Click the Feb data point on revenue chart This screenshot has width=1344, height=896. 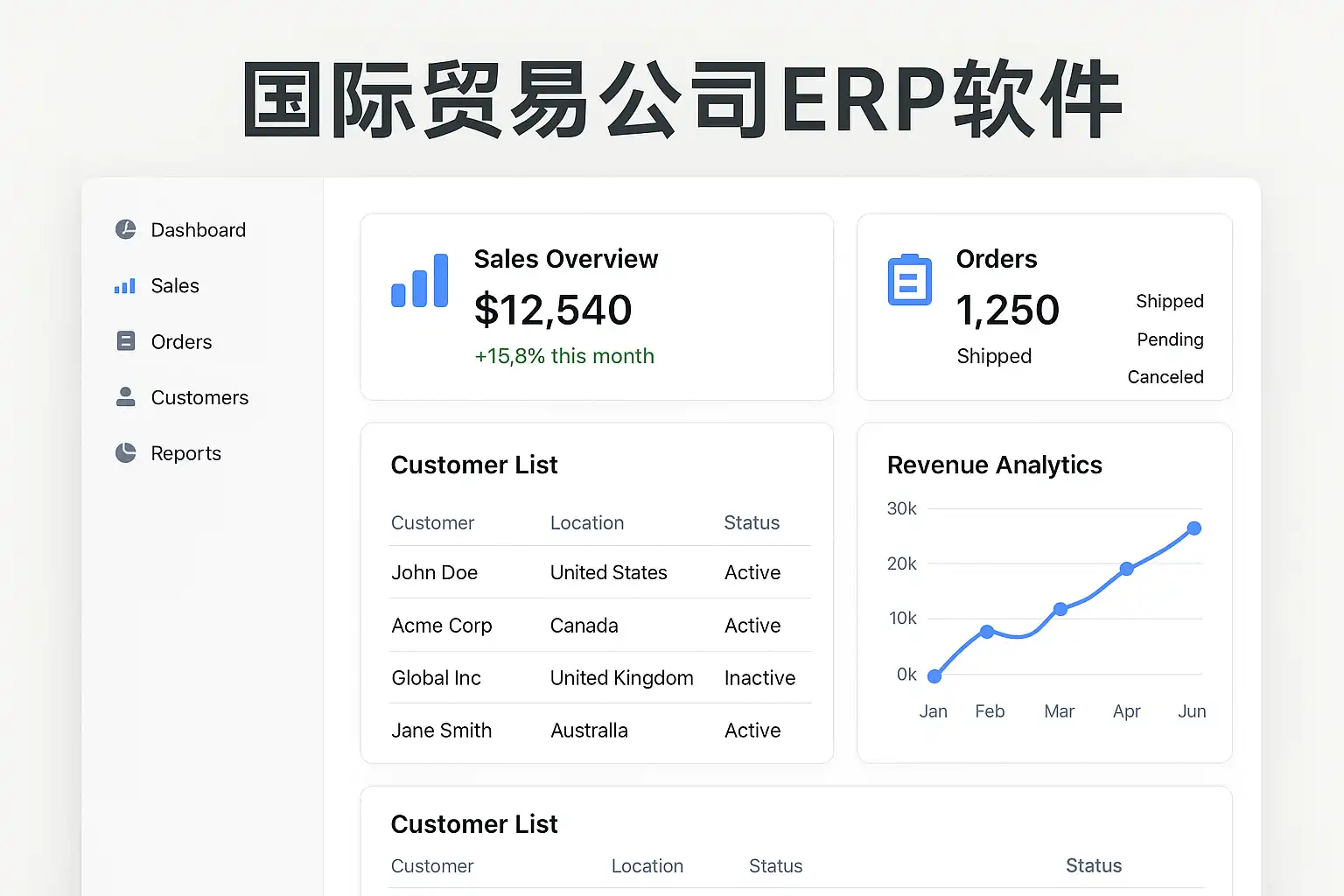click(x=987, y=632)
